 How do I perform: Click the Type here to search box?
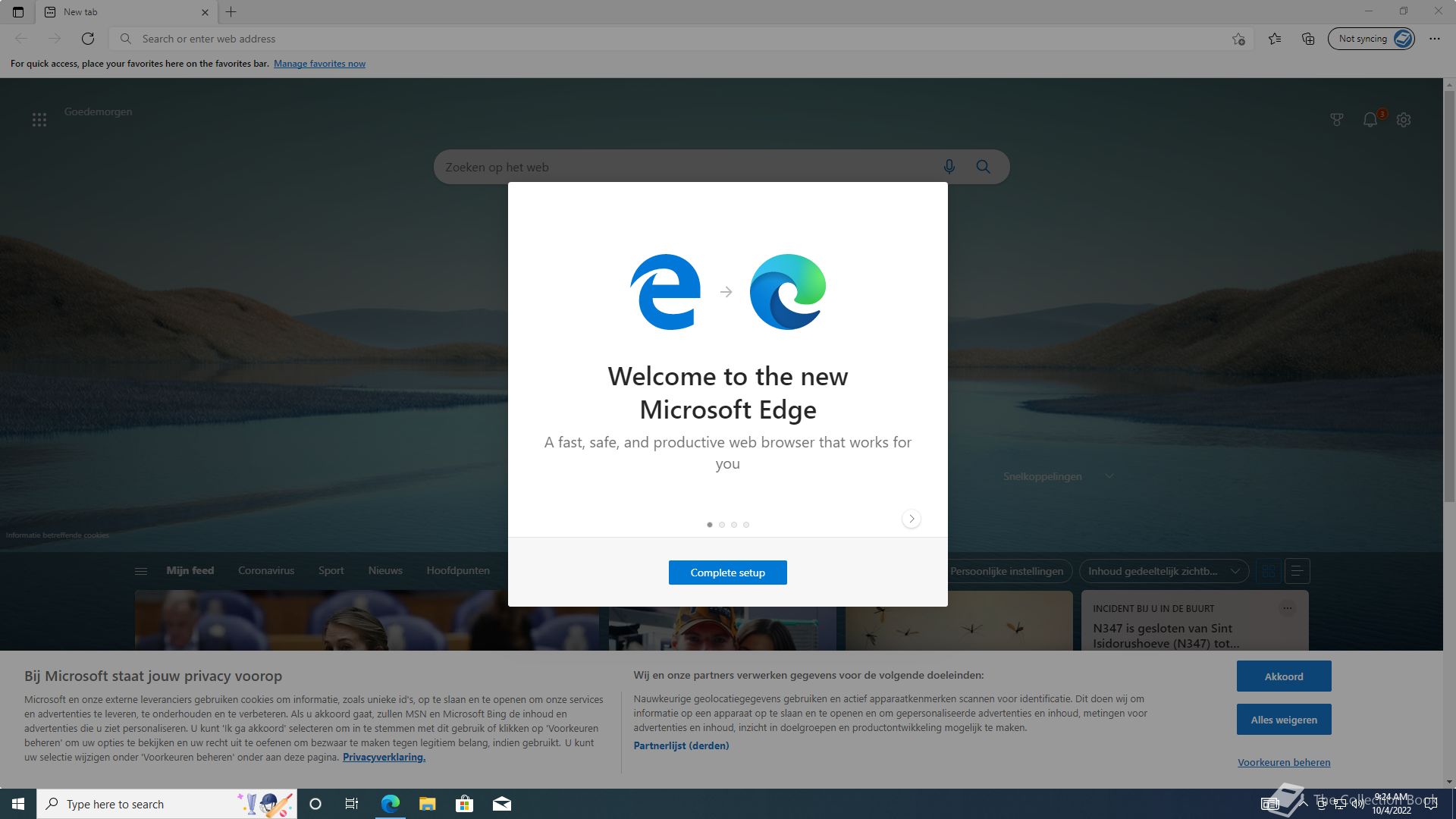click(x=167, y=804)
